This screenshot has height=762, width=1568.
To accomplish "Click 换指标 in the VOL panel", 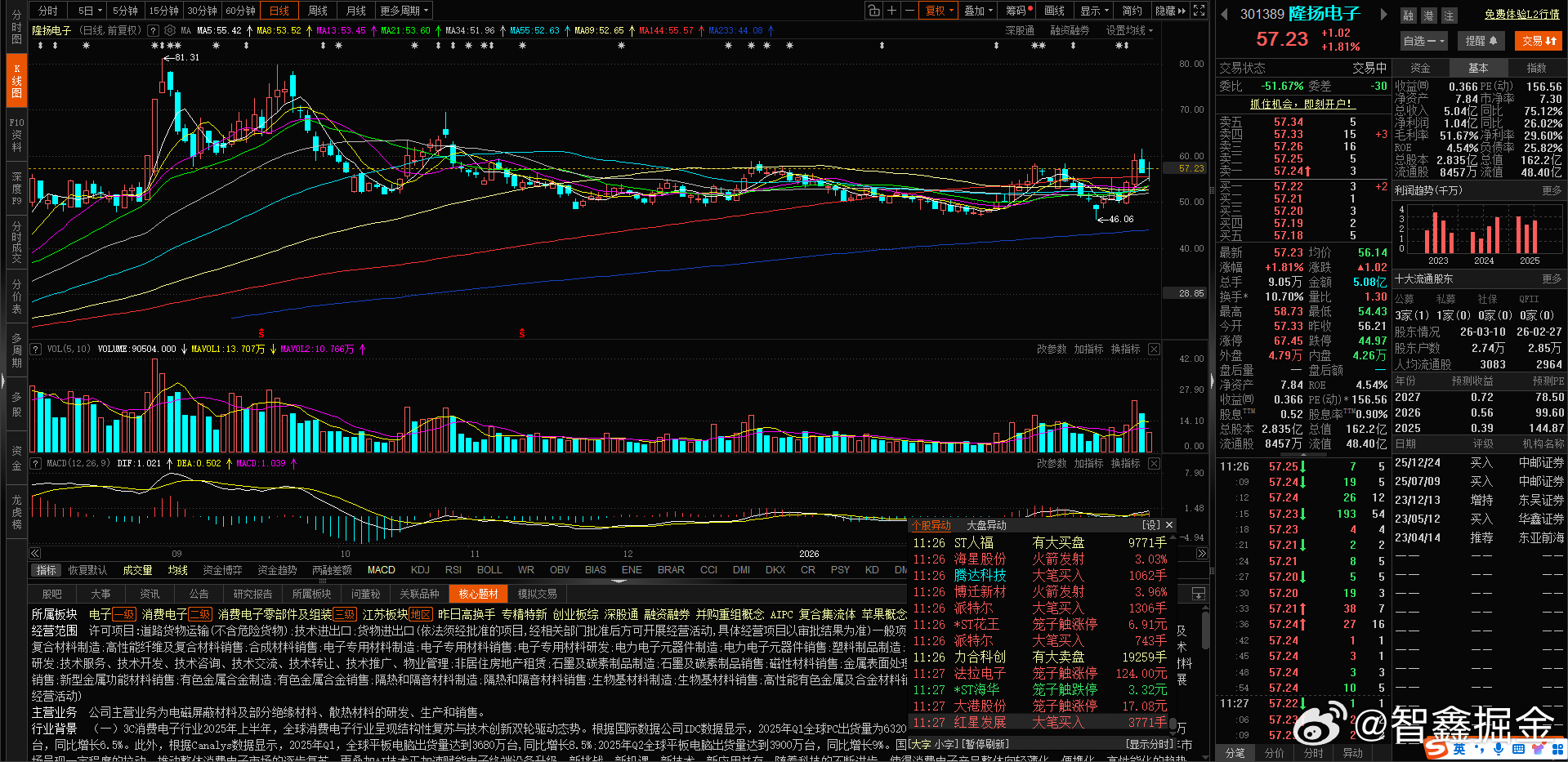I will (1126, 349).
